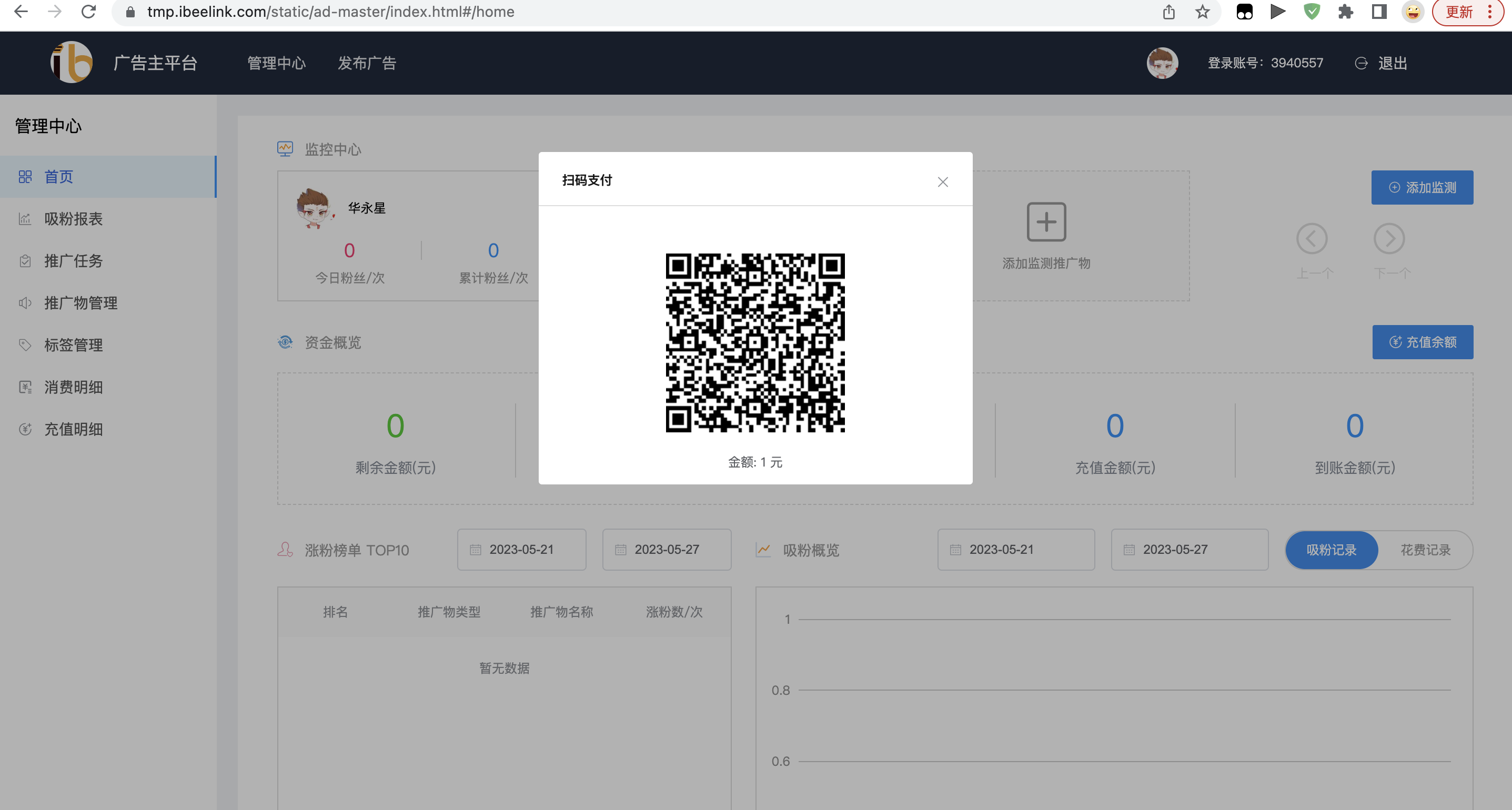Screen dimensions: 1512x810
Task: Open 消费明细 in the sidebar
Action: pyautogui.click(x=108, y=388)
